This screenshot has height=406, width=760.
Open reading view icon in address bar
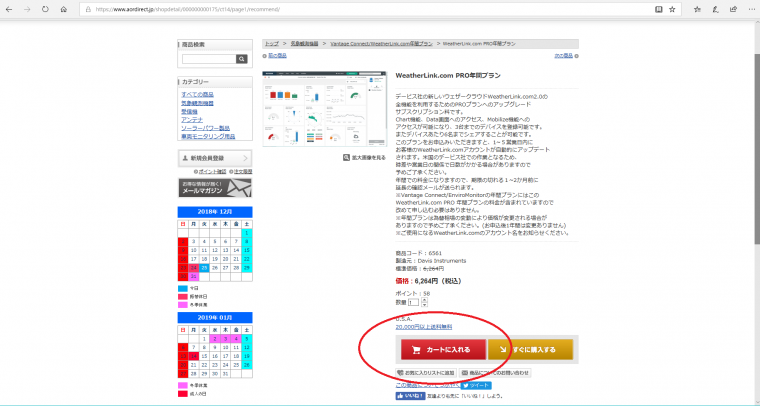point(659,9)
